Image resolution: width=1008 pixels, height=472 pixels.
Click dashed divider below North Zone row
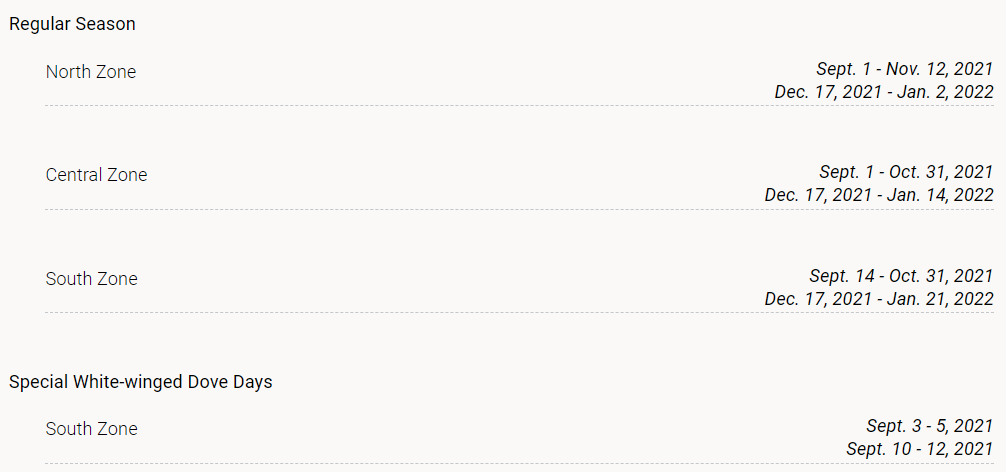519,105
